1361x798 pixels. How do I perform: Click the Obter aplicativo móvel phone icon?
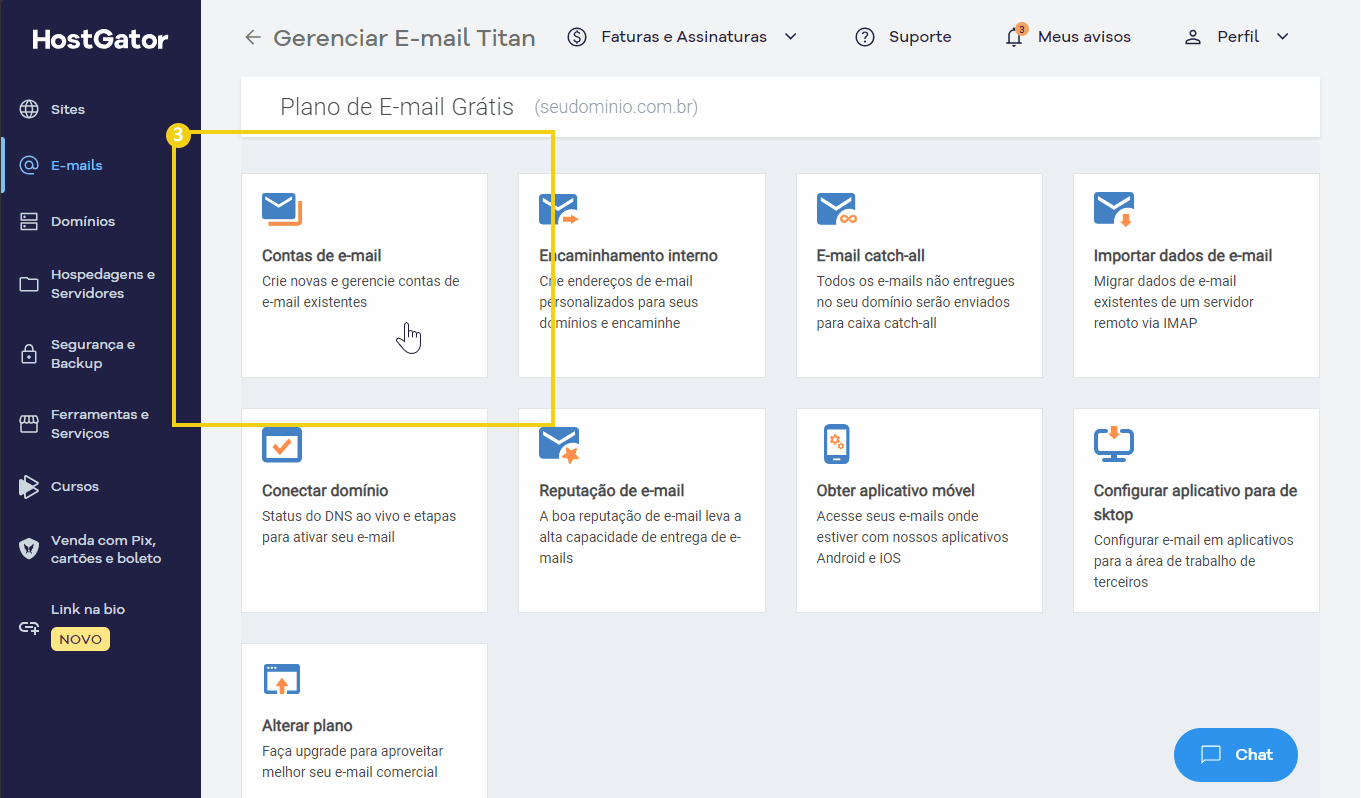(837, 444)
